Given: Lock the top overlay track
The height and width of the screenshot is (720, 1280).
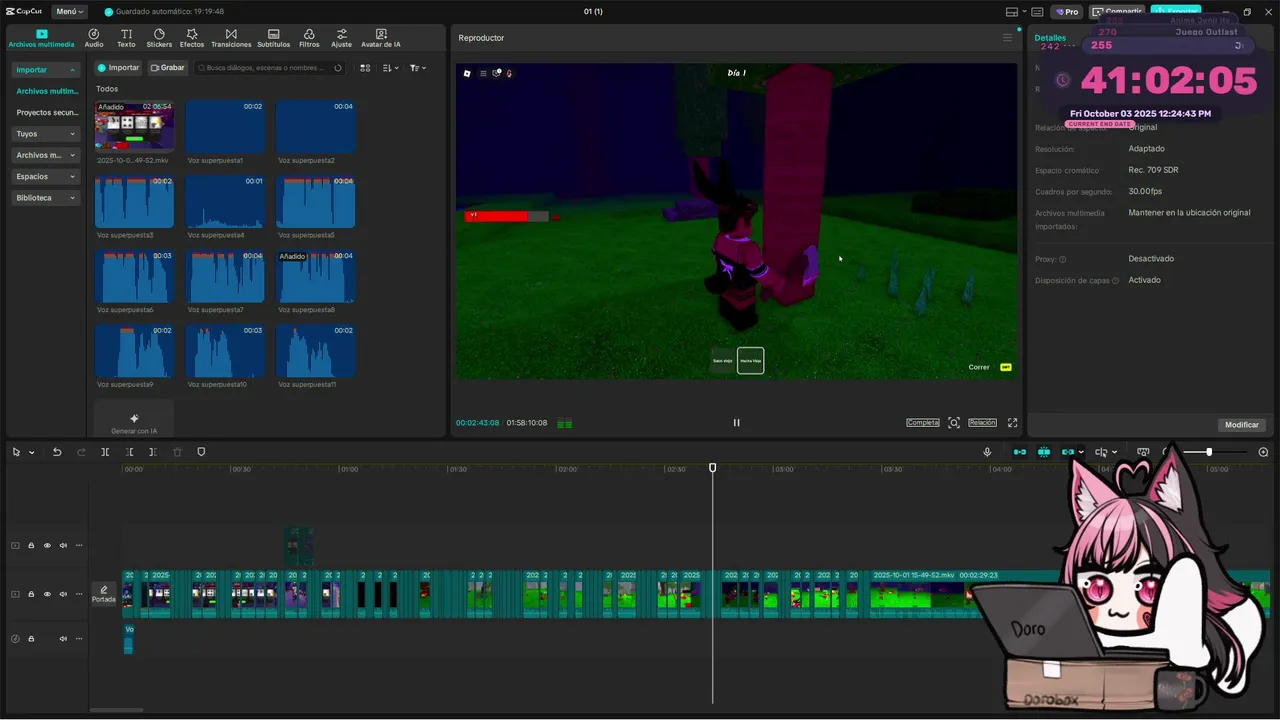Looking at the screenshot, I should click(x=31, y=546).
